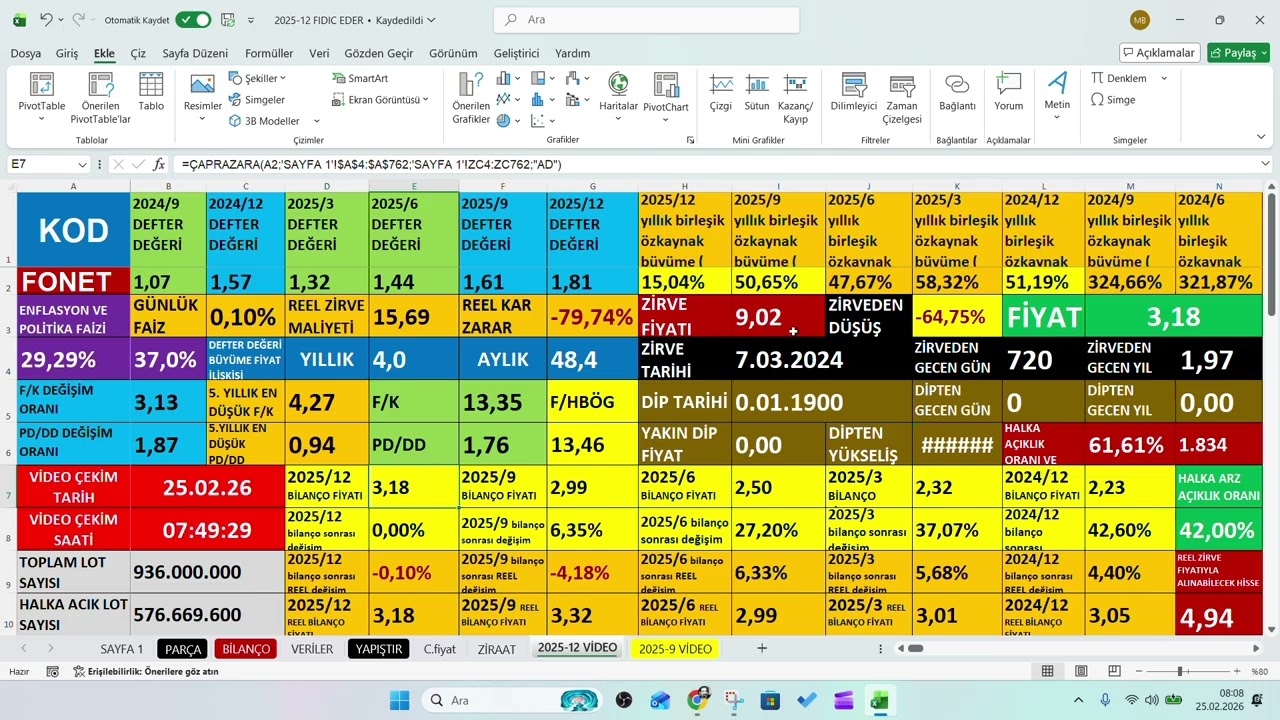Open the Name Box dropdown arrow
This screenshot has height=720, width=1280.
(82, 164)
